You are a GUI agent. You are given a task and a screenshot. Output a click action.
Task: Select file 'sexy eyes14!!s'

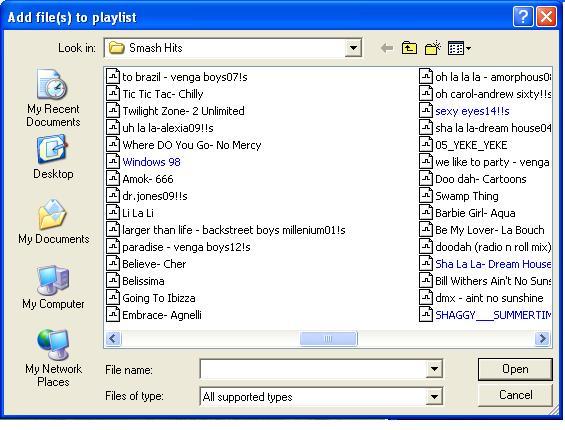pyautogui.click(x=464, y=111)
